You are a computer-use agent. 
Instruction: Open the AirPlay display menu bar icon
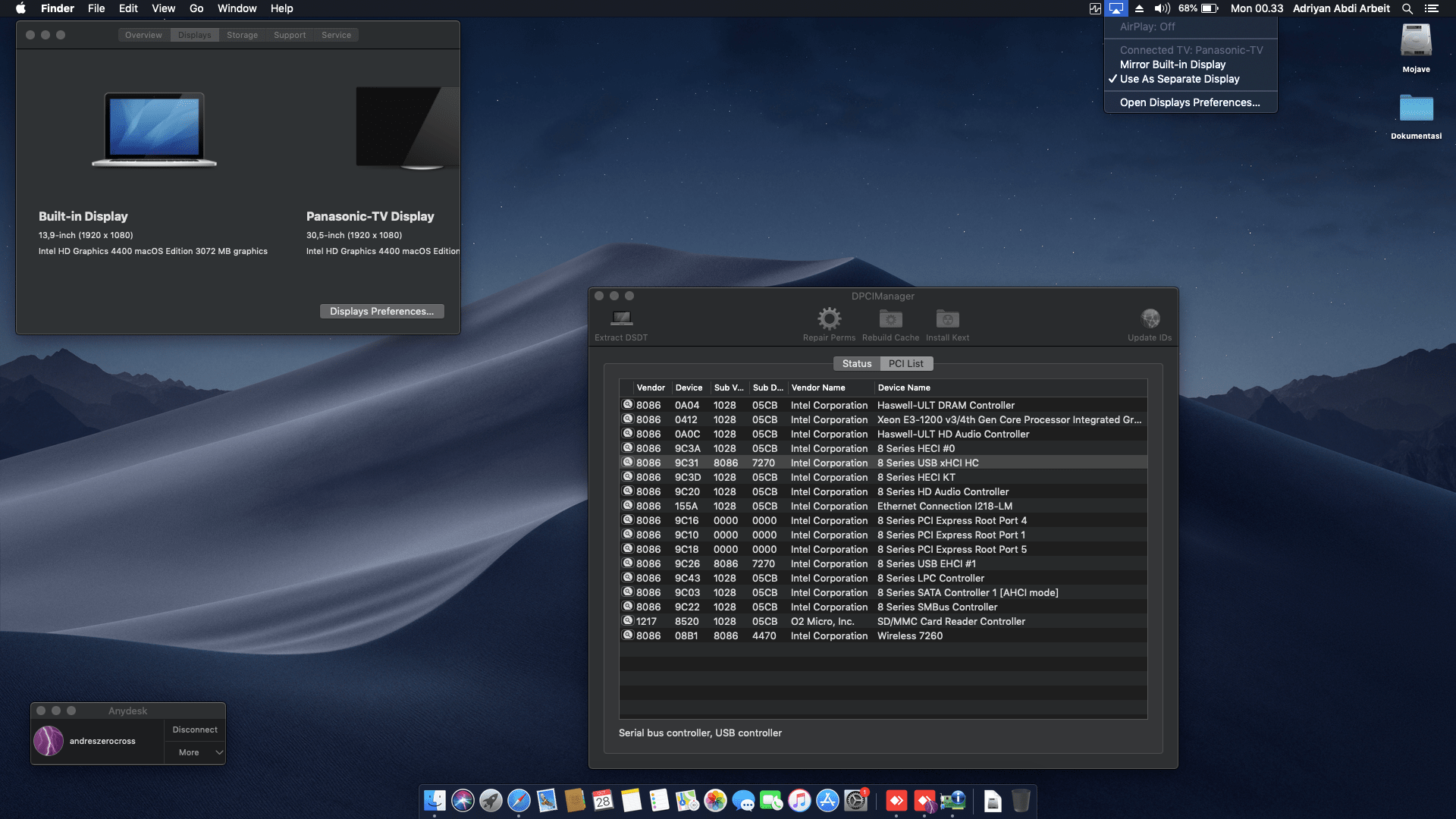(x=1116, y=8)
